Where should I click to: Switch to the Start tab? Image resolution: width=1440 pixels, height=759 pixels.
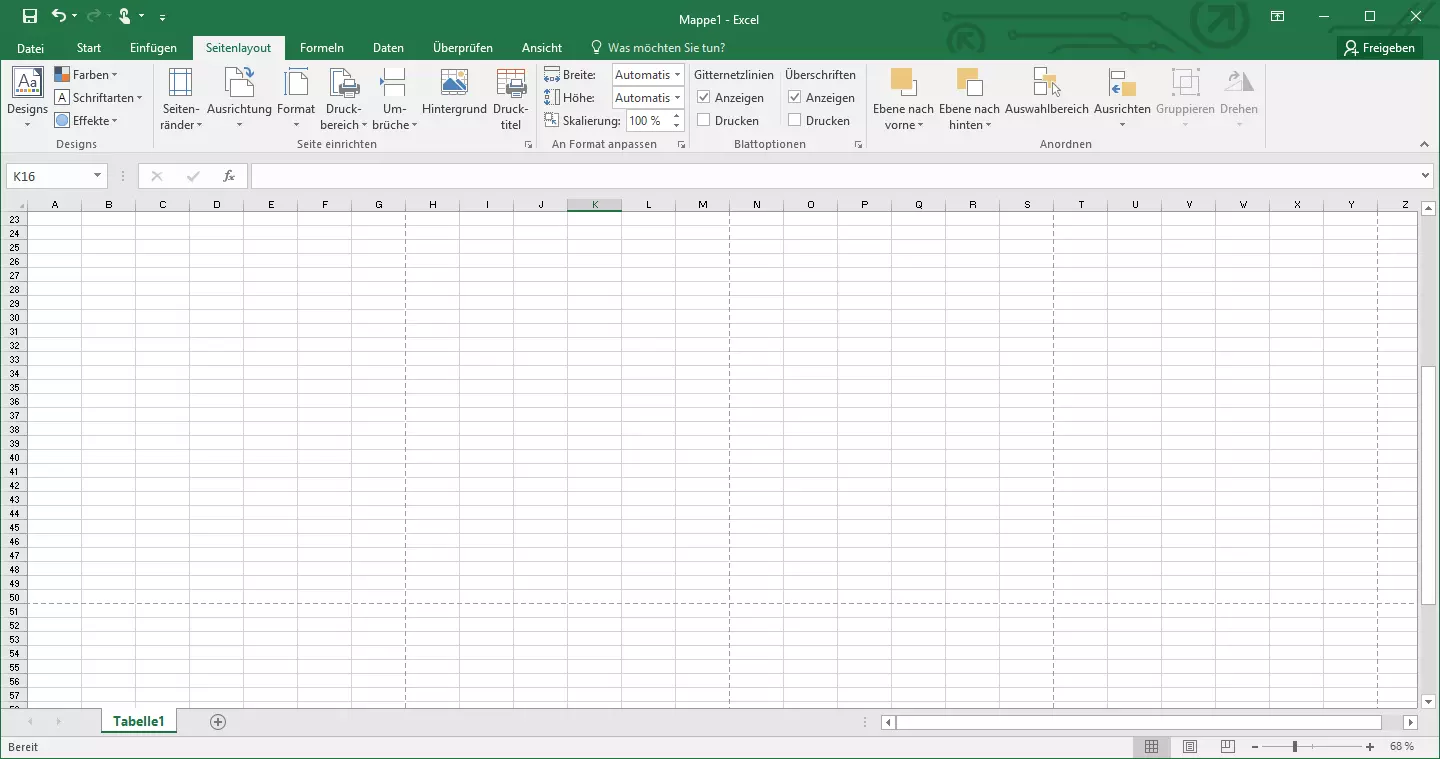(89, 48)
